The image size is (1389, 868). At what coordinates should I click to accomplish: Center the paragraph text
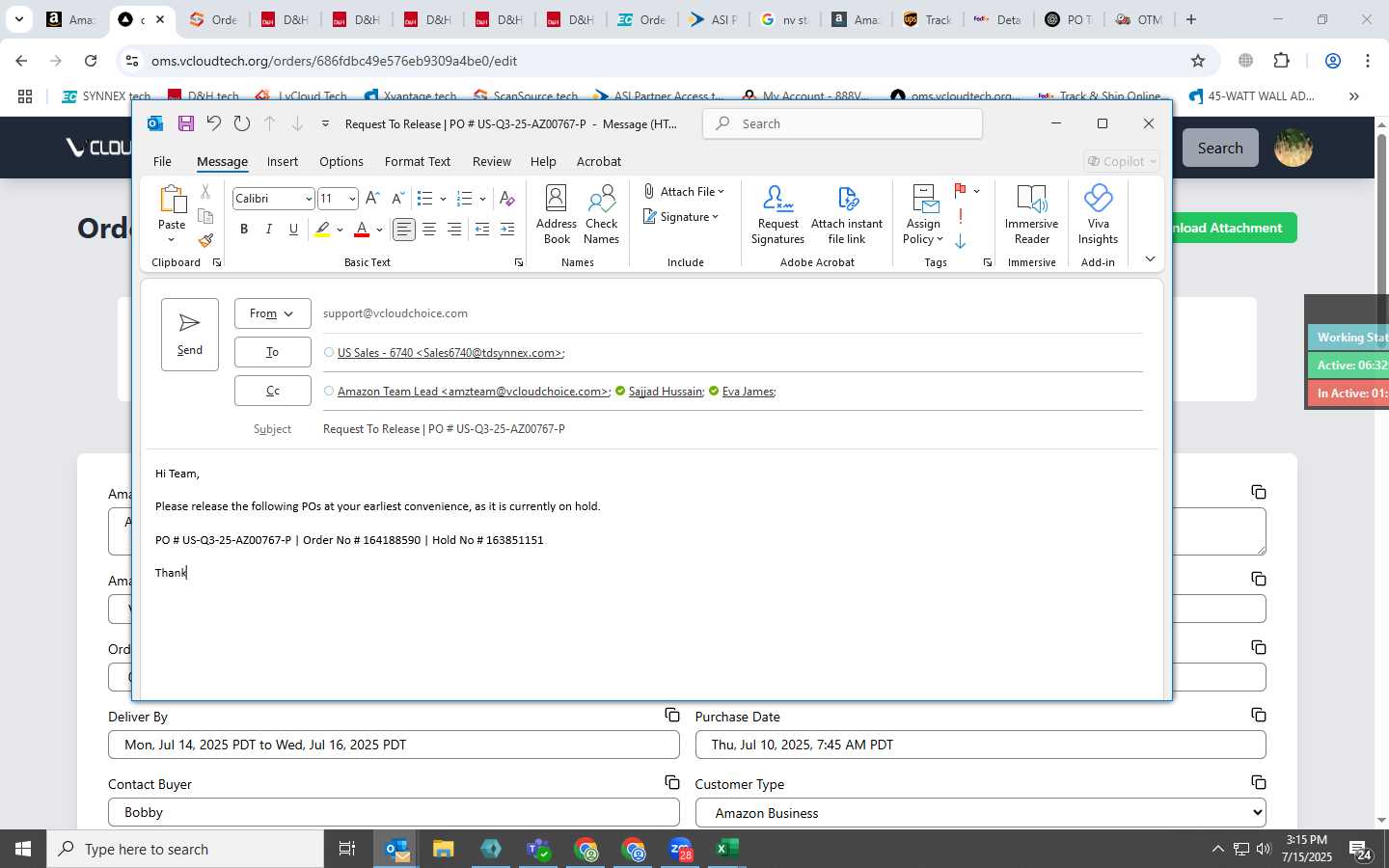tap(429, 229)
